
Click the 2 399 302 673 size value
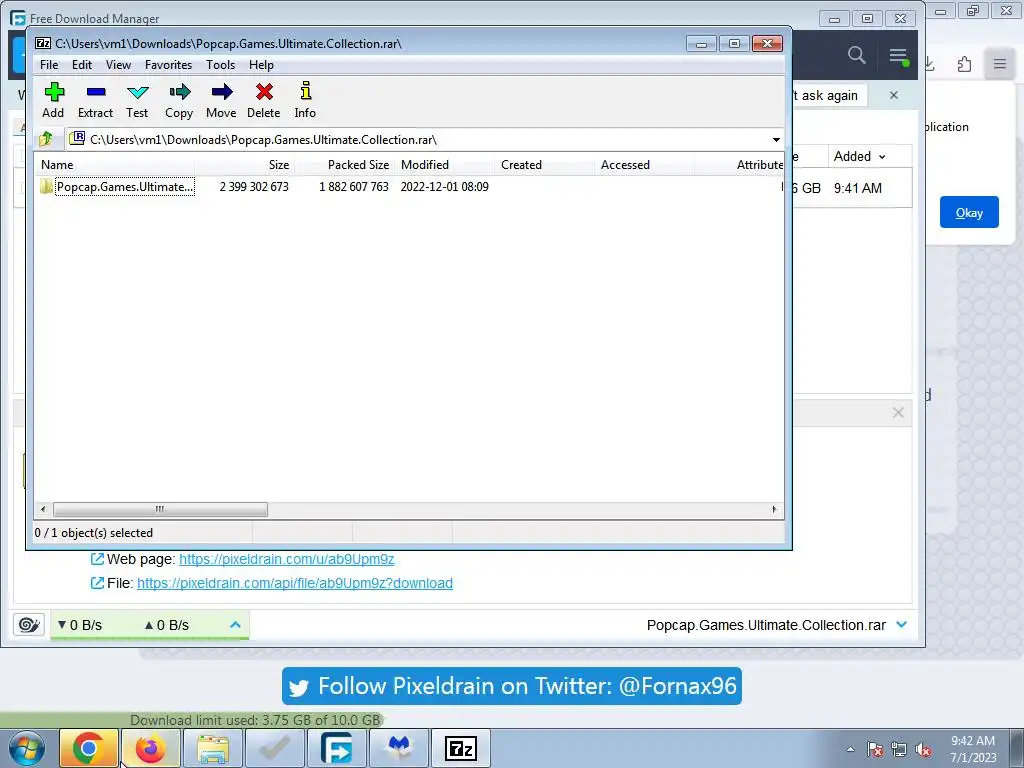[254, 187]
